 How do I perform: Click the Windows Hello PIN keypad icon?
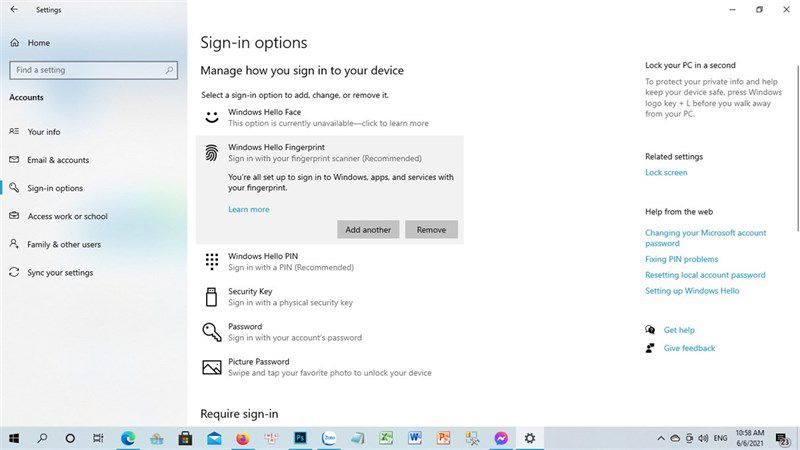pyautogui.click(x=212, y=261)
